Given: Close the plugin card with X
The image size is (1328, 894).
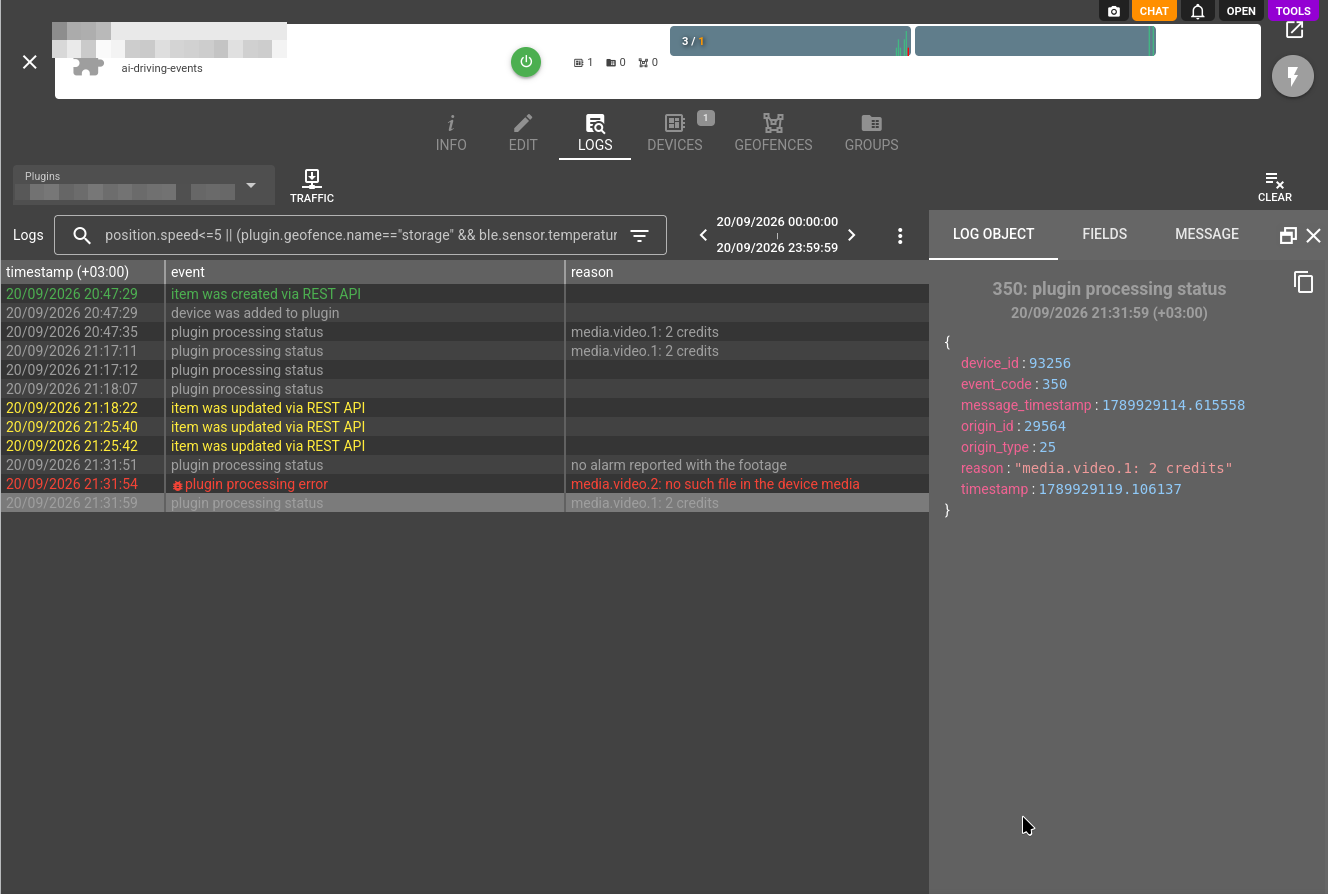Looking at the screenshot, I should (x=30, y=62).
